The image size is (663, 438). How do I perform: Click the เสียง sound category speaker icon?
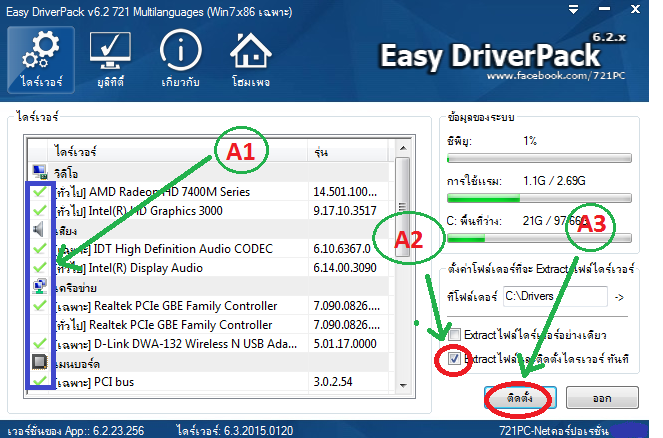click(x=38, y=229)
